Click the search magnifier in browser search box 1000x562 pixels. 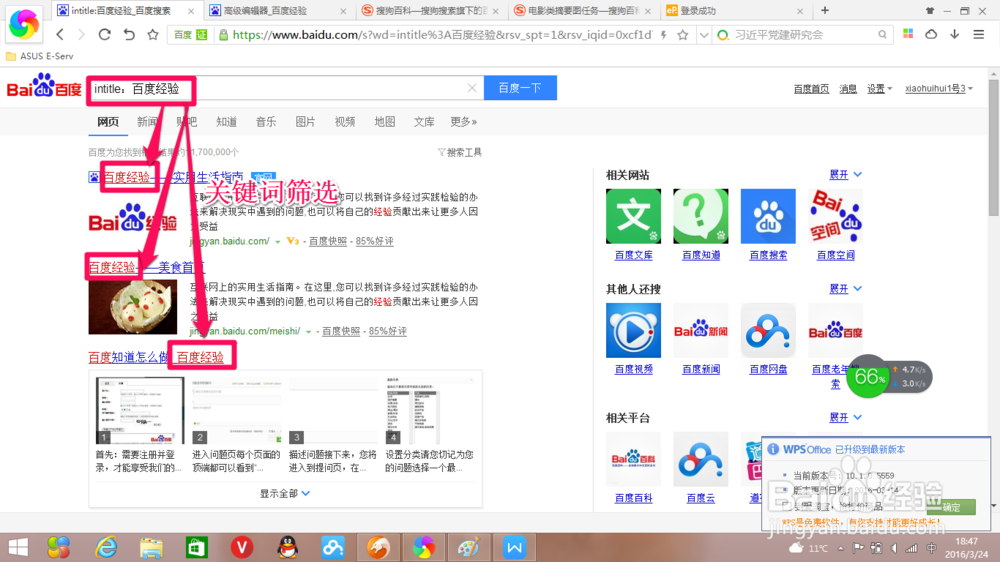[x=882, y=35]
